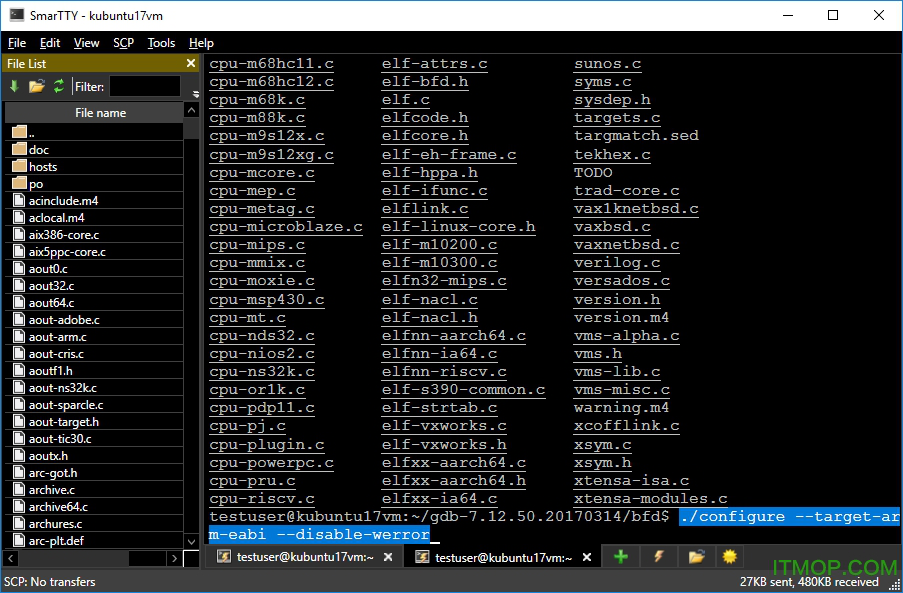Screen dimensions: 903x593
Task: Go to parent directory '..' in file list
Action: pyautogui.click(x=31, y=133)
